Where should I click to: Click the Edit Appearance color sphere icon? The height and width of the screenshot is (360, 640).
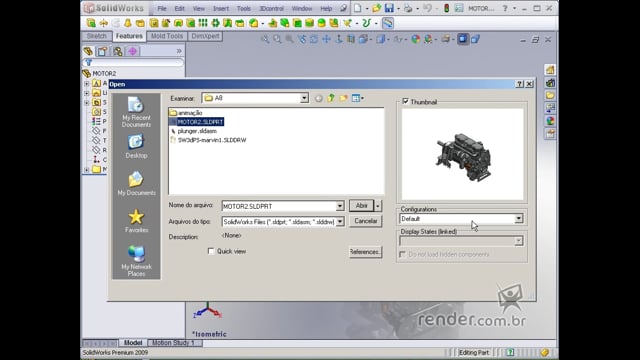click(x=416, y=39)
